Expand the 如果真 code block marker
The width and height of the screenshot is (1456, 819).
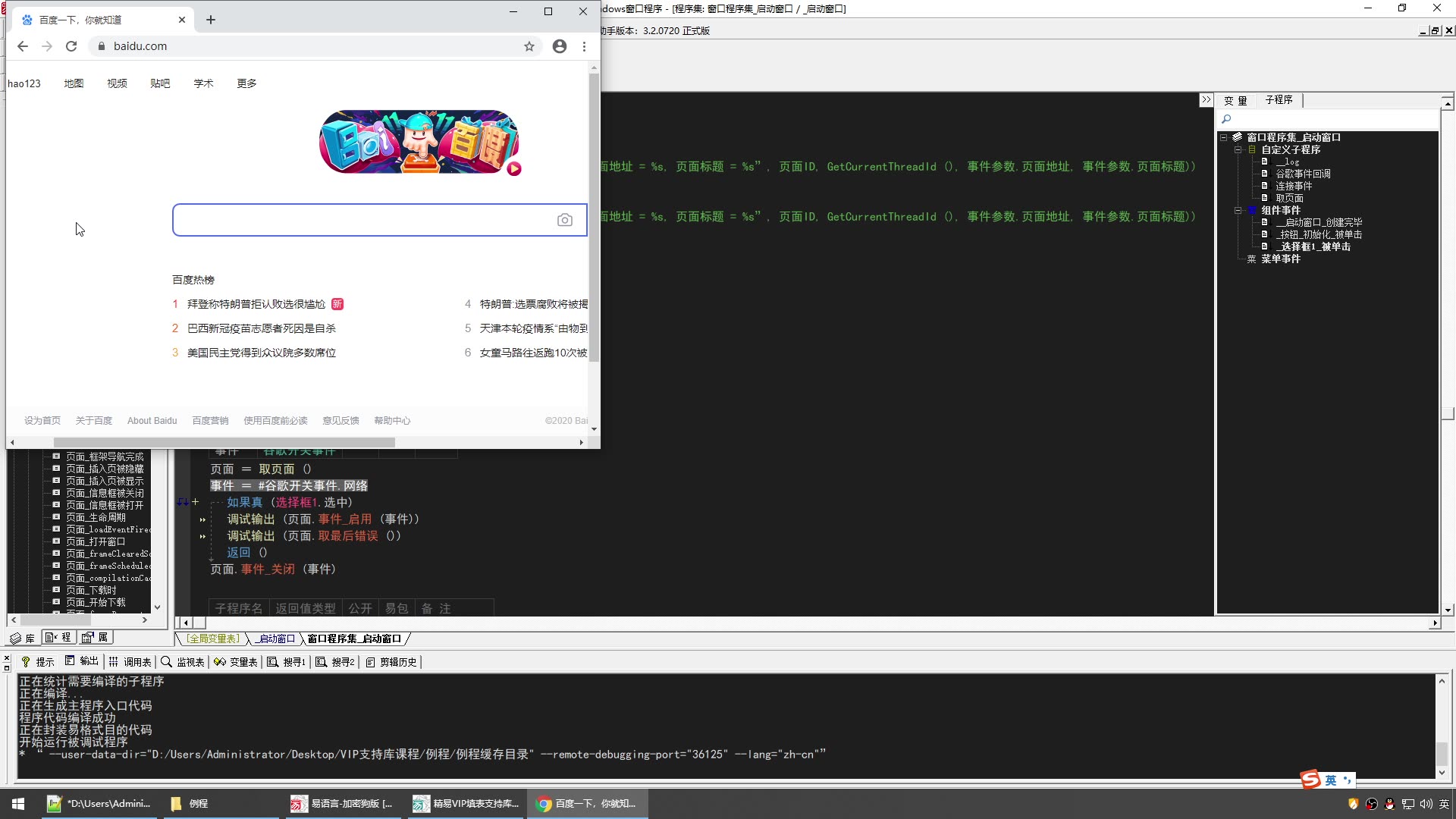point(195,502)
